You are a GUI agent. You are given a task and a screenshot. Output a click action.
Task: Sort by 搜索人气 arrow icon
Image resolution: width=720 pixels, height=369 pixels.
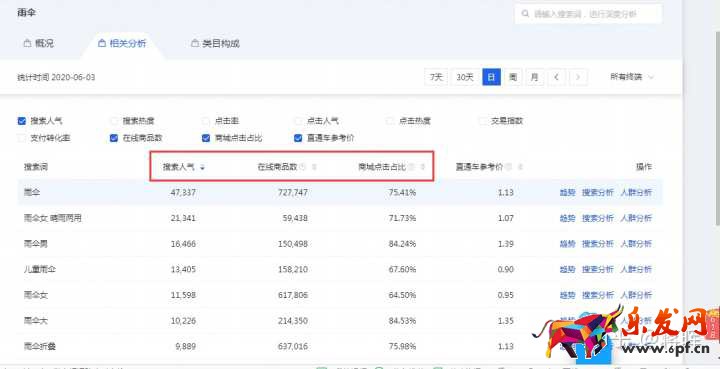[202, 168]
